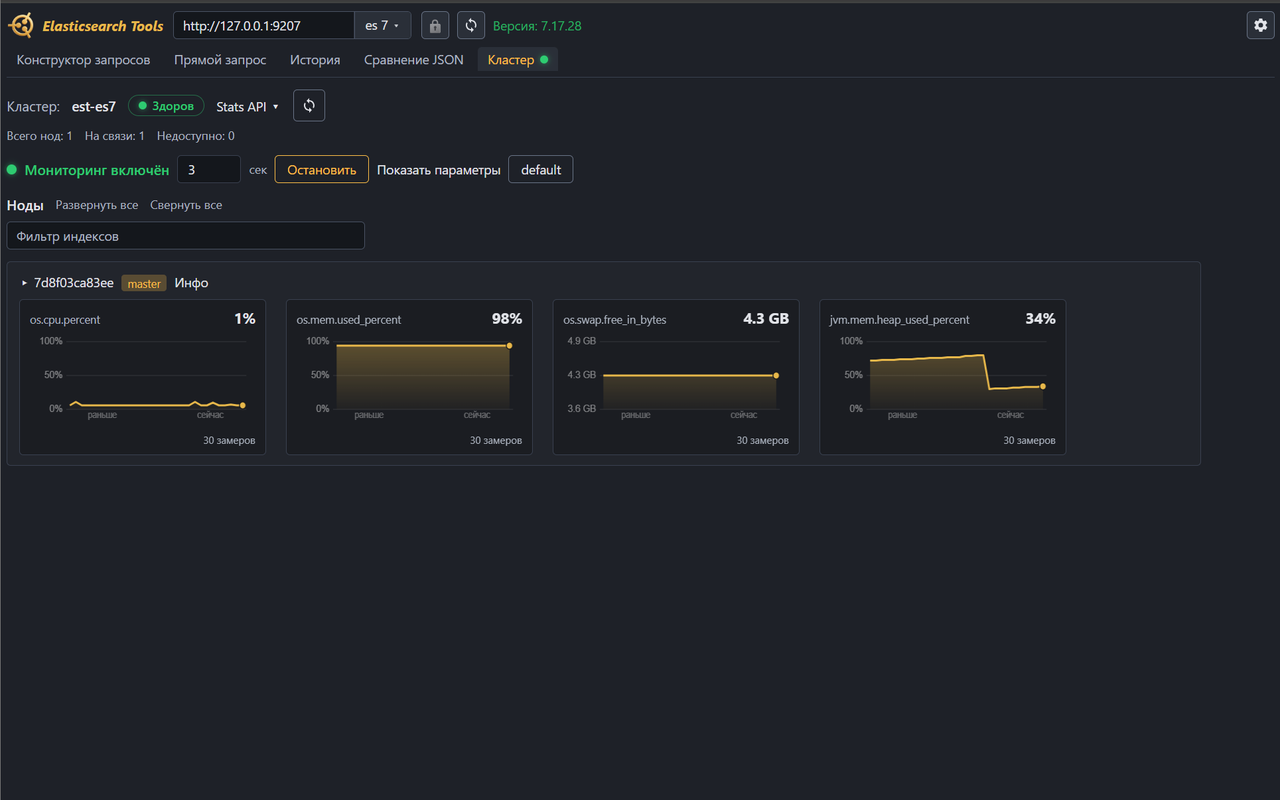The height and width of the screenshot is (800, 1280).
Task: Focus the server URL field http://127.0.0.1:9207
Action: point(264,26)
